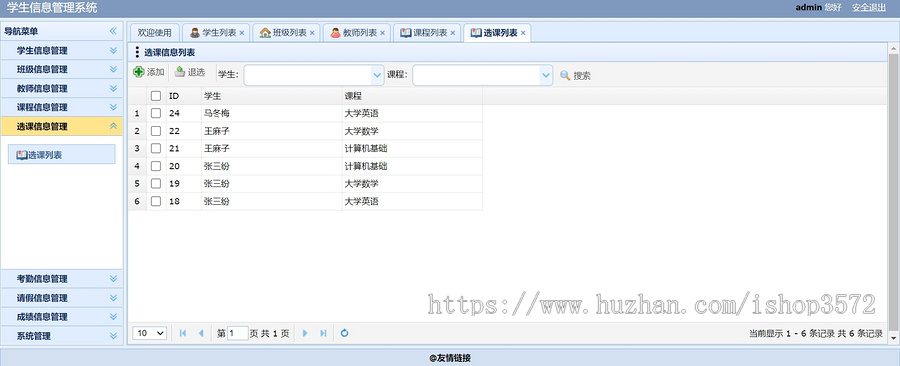Close the 学生列表 tab

242,33
